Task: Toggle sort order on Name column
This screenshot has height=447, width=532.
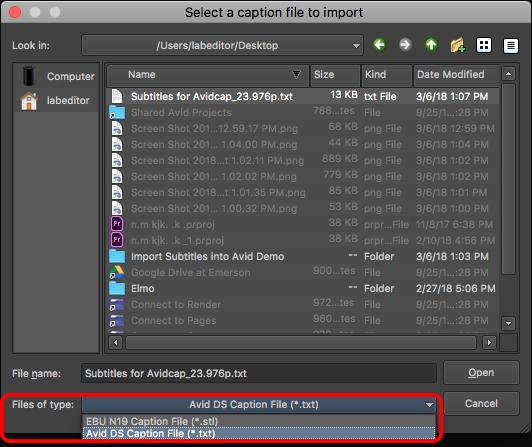Action: coord(208,75)
